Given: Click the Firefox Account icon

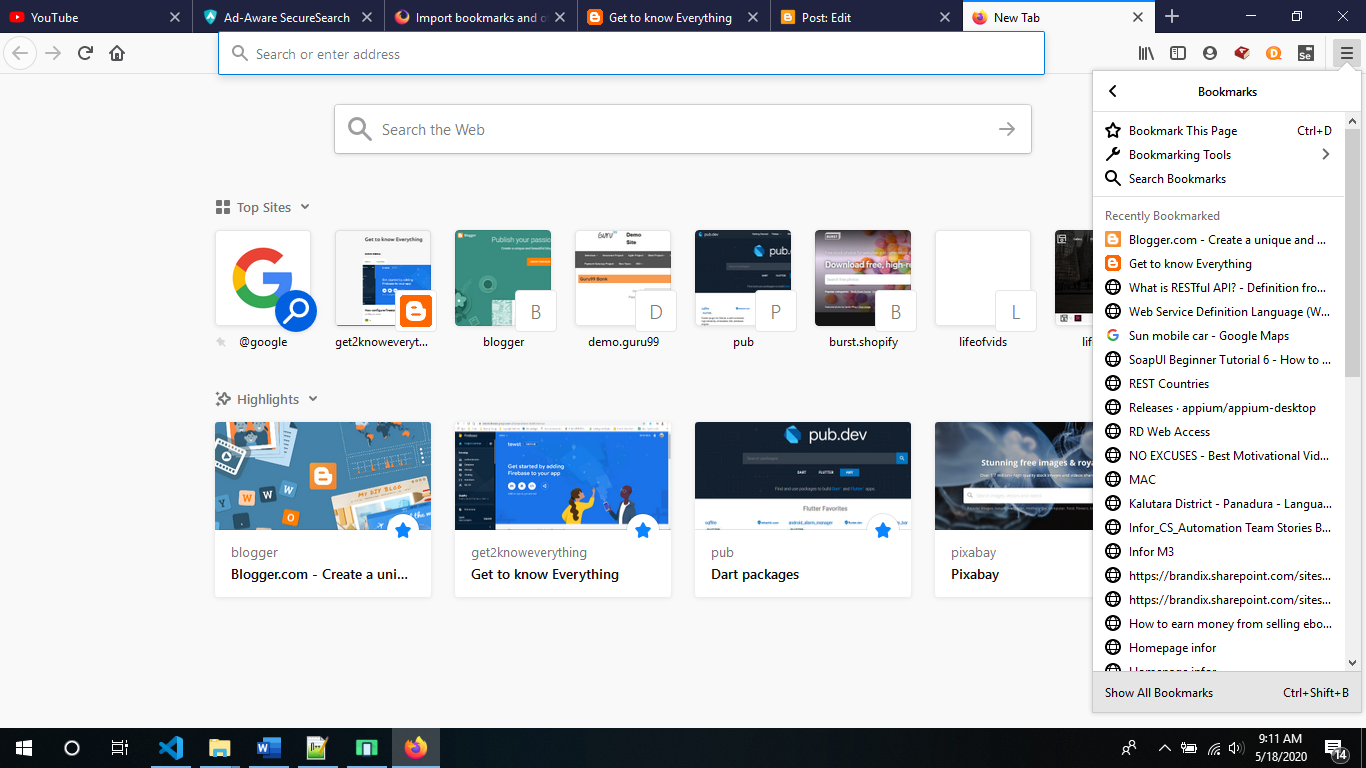Looking at the screenshot, I should click(x=1210, y=53).
